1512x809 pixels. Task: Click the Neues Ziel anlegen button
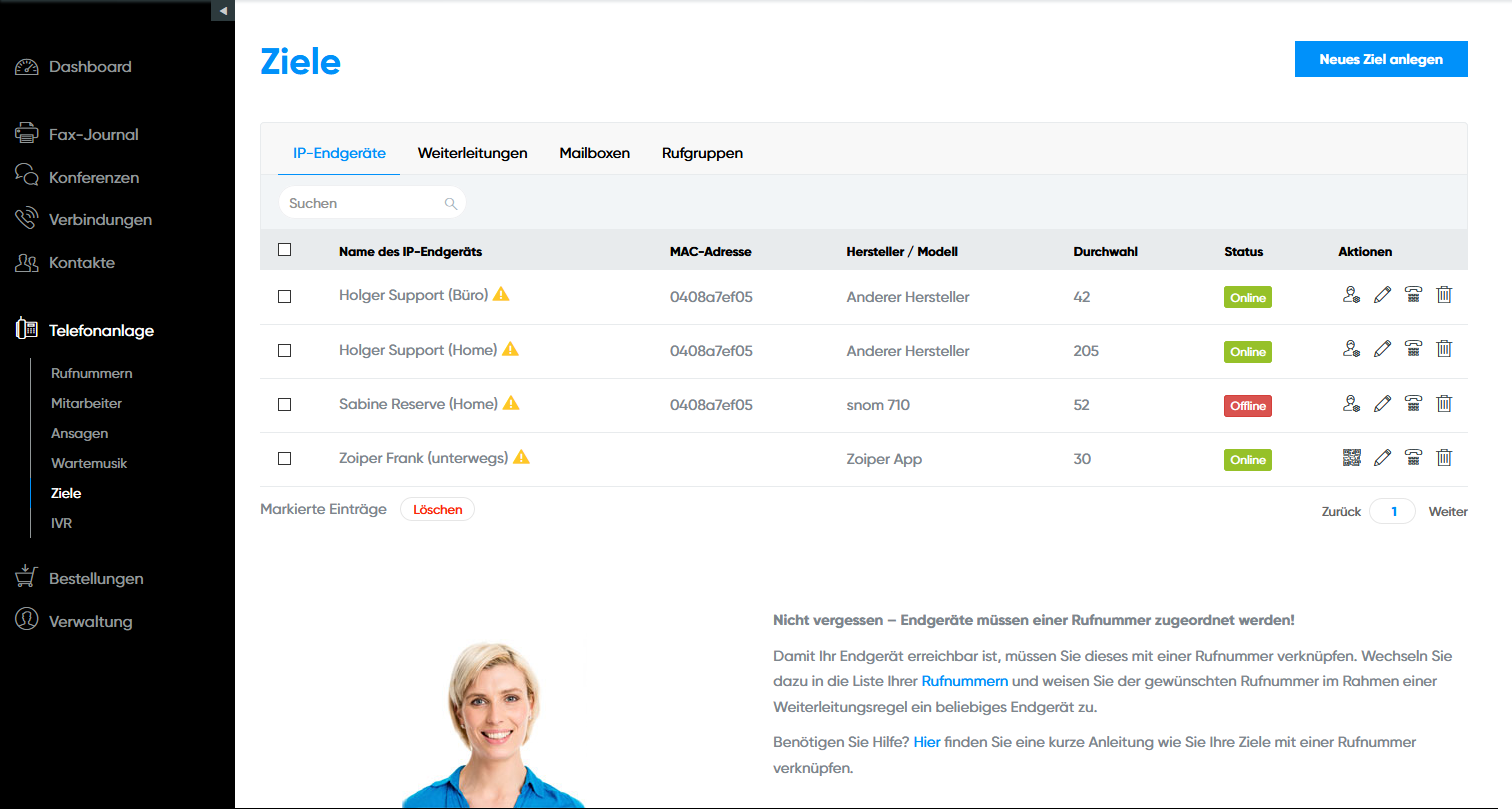1380,59
